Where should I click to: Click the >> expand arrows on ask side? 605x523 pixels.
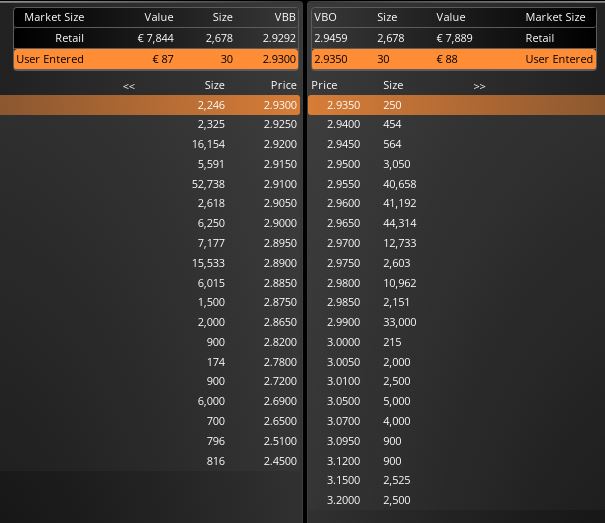coord(479,86)
